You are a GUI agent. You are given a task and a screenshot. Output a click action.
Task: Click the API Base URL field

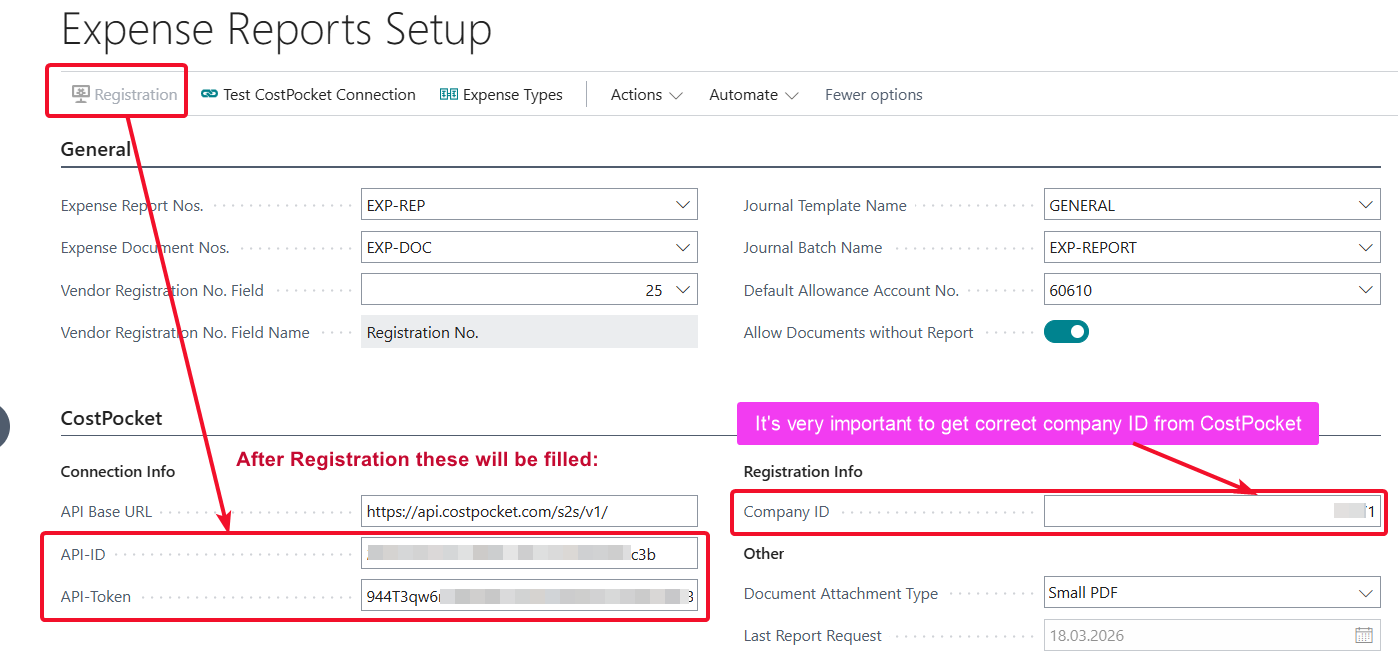pyautogui.click(x=529, y=511)
